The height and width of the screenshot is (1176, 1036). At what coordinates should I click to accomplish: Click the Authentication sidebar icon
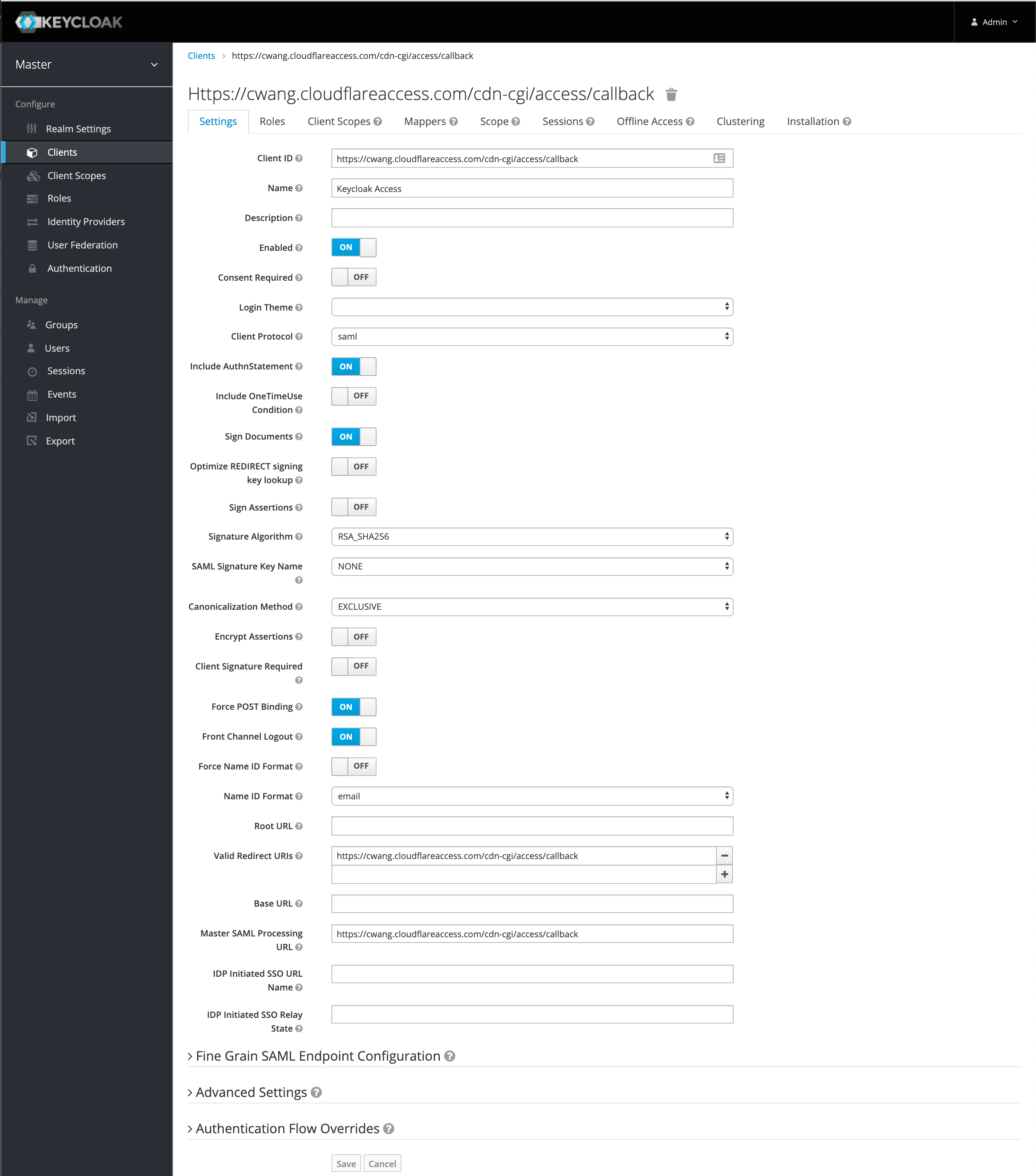pyautogui.click(x=33, y=268)
